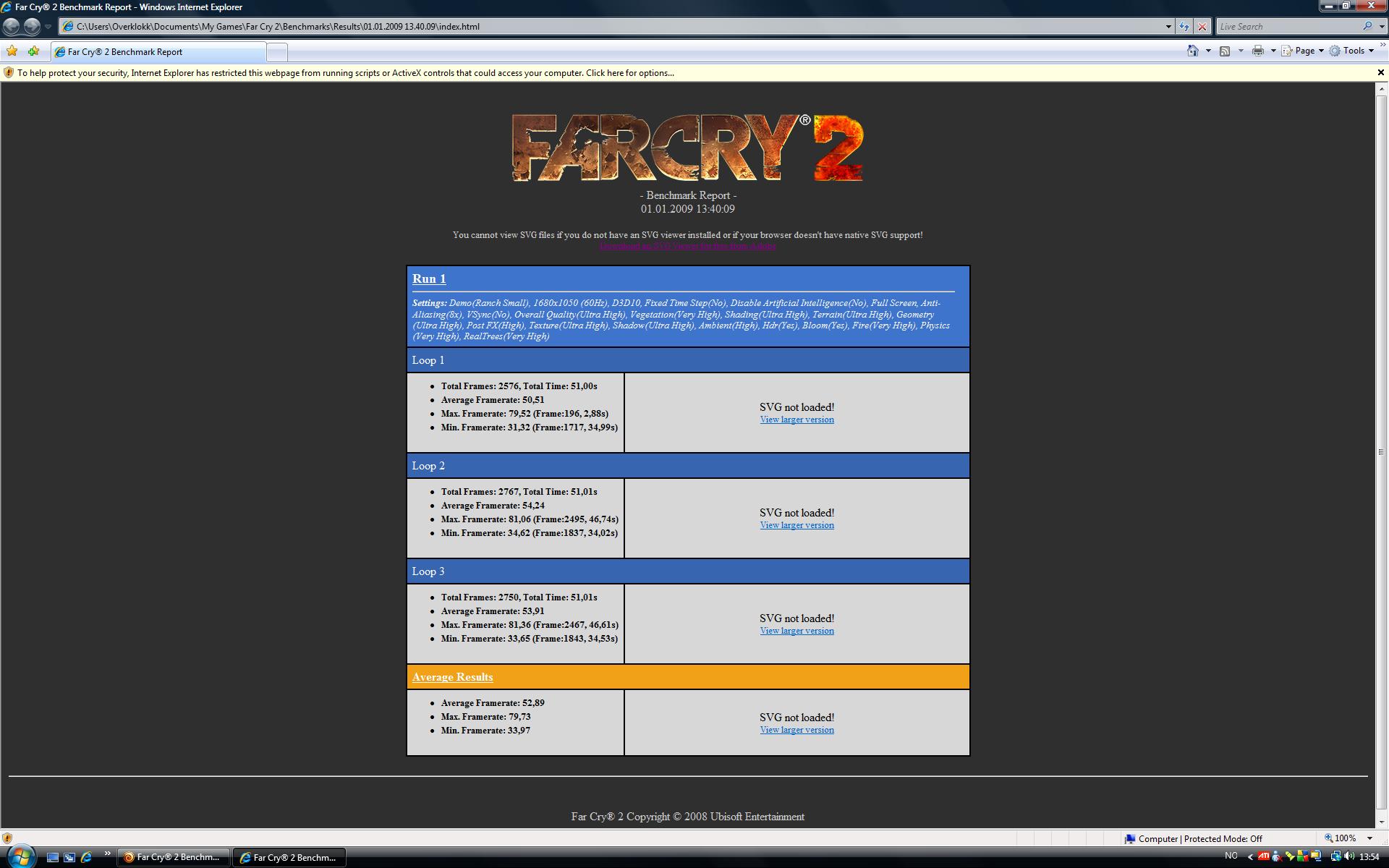The height and width of the screenshot is (868, 1389).
Task: Click the Download SVG Viewer link
Action: (x=688, y=246)
